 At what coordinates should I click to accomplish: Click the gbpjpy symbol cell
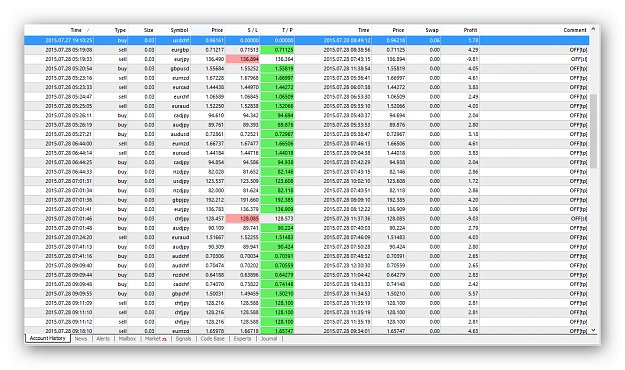click(181, 200)
